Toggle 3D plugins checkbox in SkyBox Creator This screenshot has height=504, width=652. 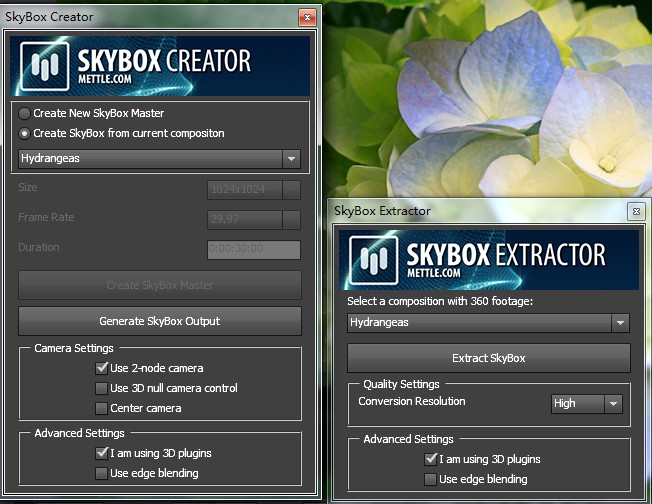coord(101,453)
